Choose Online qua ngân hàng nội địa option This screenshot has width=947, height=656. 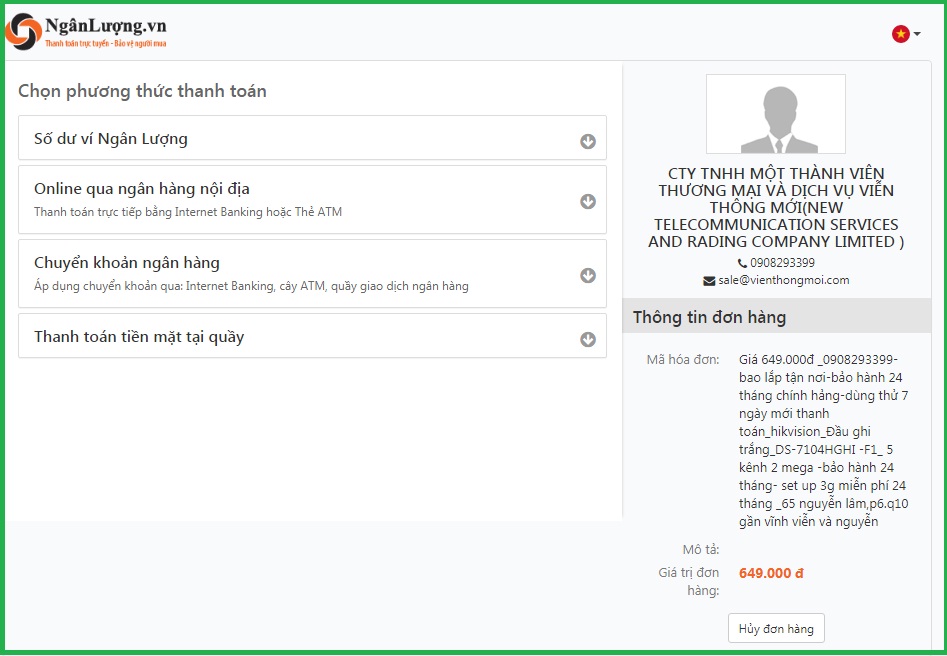click(x=142, y=189)
